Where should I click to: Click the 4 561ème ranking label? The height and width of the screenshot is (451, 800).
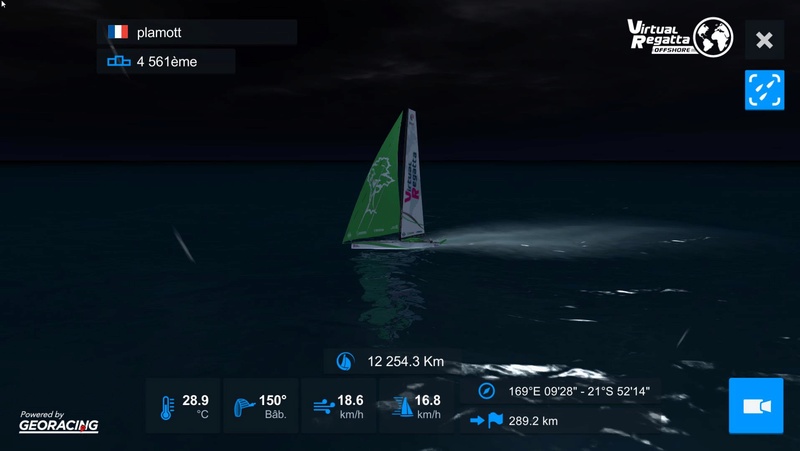[x=167, y=62]
